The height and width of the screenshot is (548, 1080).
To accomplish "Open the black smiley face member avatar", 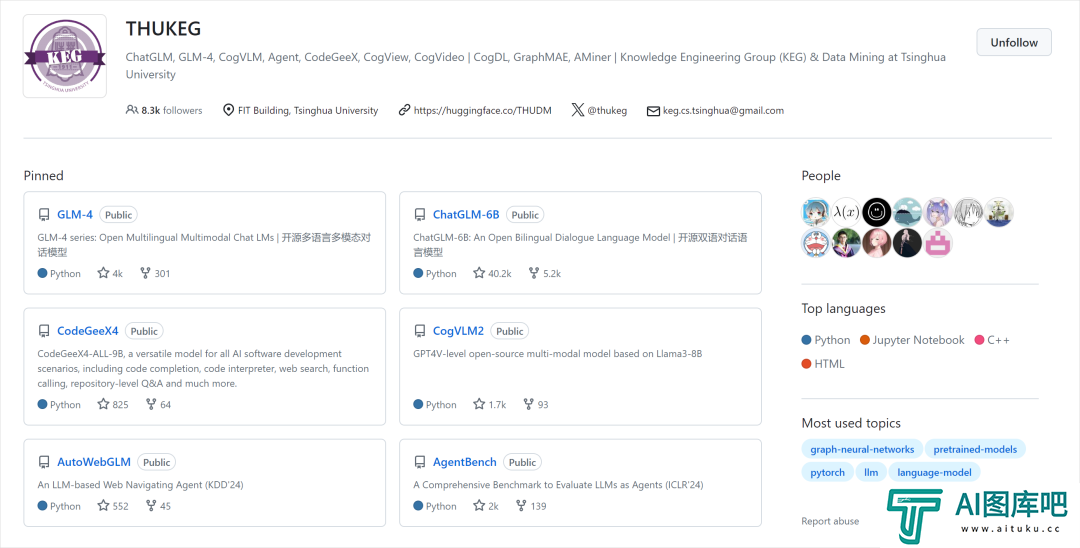I will (877, 213).
